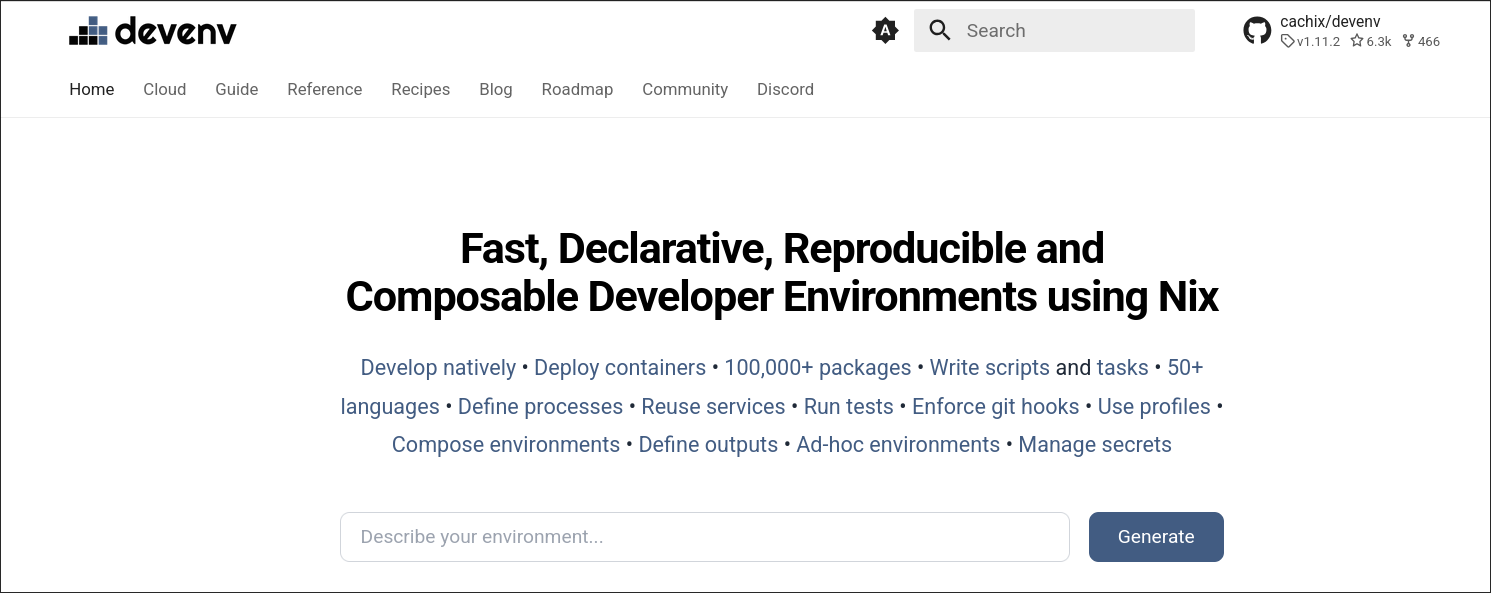This screenshot has width=1491, height=593.
Task: Click the 'Enforce git hooks' link
Action: click(996, 406)
